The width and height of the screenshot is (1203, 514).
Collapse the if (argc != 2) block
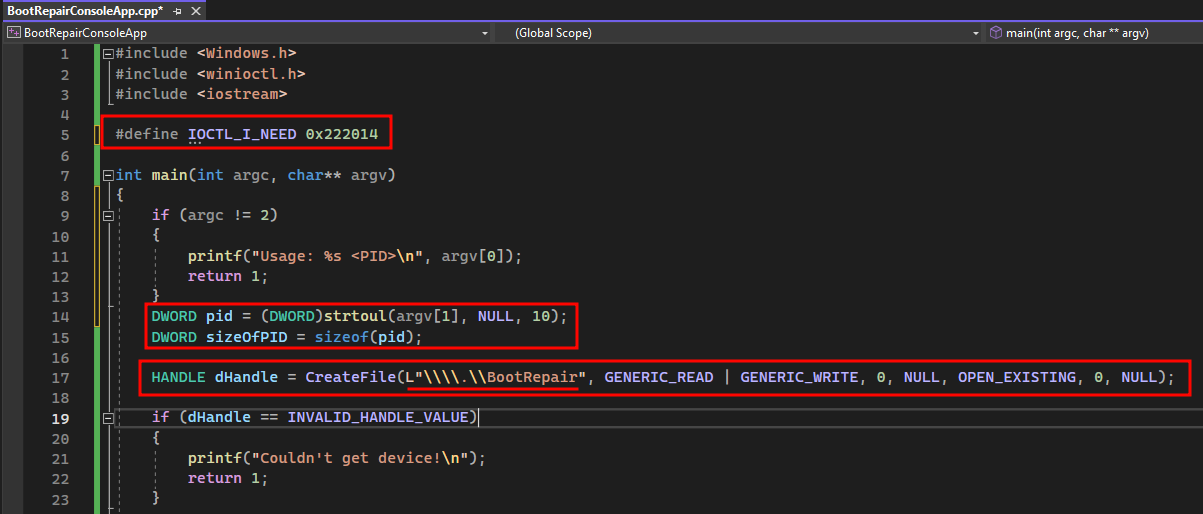108,215
